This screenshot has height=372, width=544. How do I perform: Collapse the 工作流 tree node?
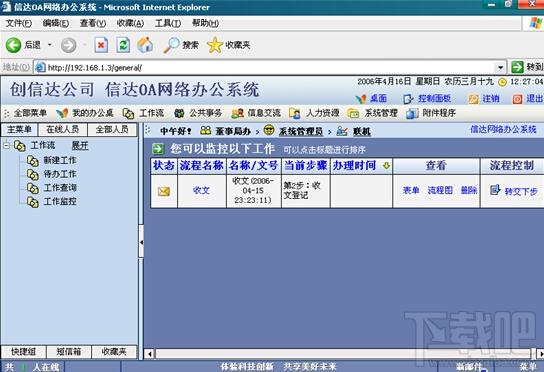pos(6,145)
